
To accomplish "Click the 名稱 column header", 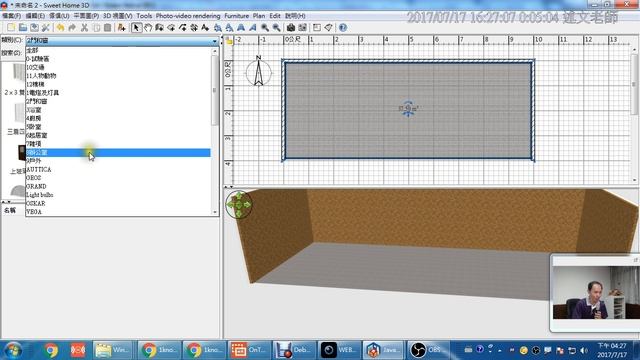I will click(x=10, y=211).
